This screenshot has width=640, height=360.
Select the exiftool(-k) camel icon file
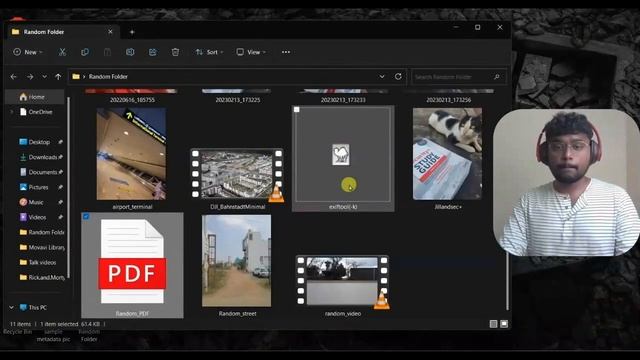340,154
